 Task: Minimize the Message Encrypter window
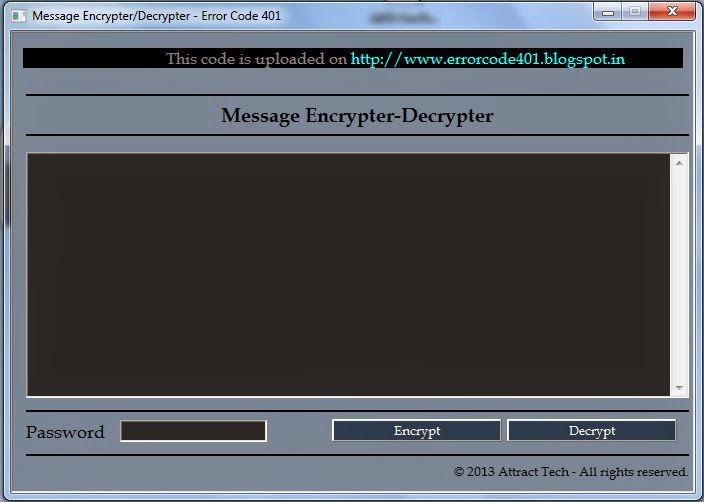pos(607,13)
